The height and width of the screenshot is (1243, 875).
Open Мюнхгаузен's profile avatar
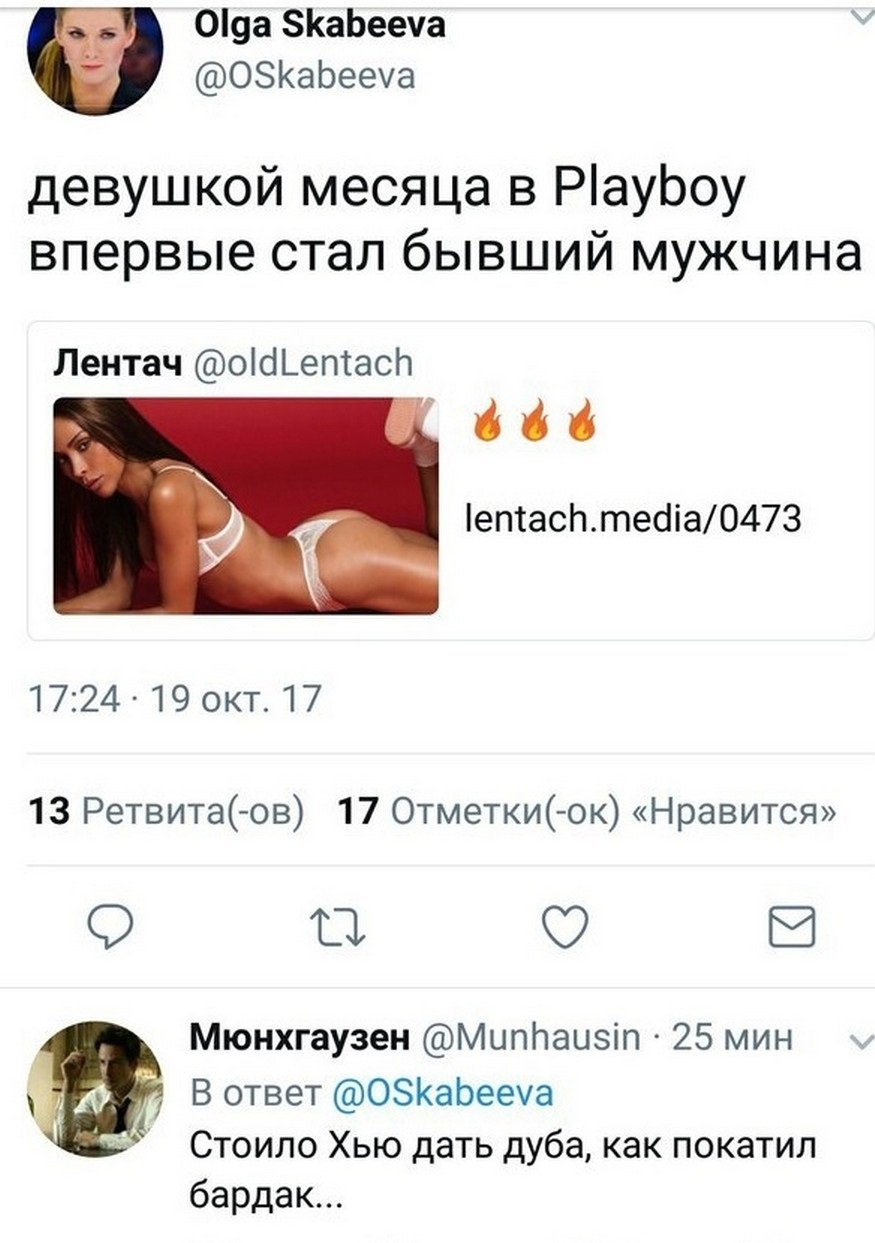click(94, 1089)
